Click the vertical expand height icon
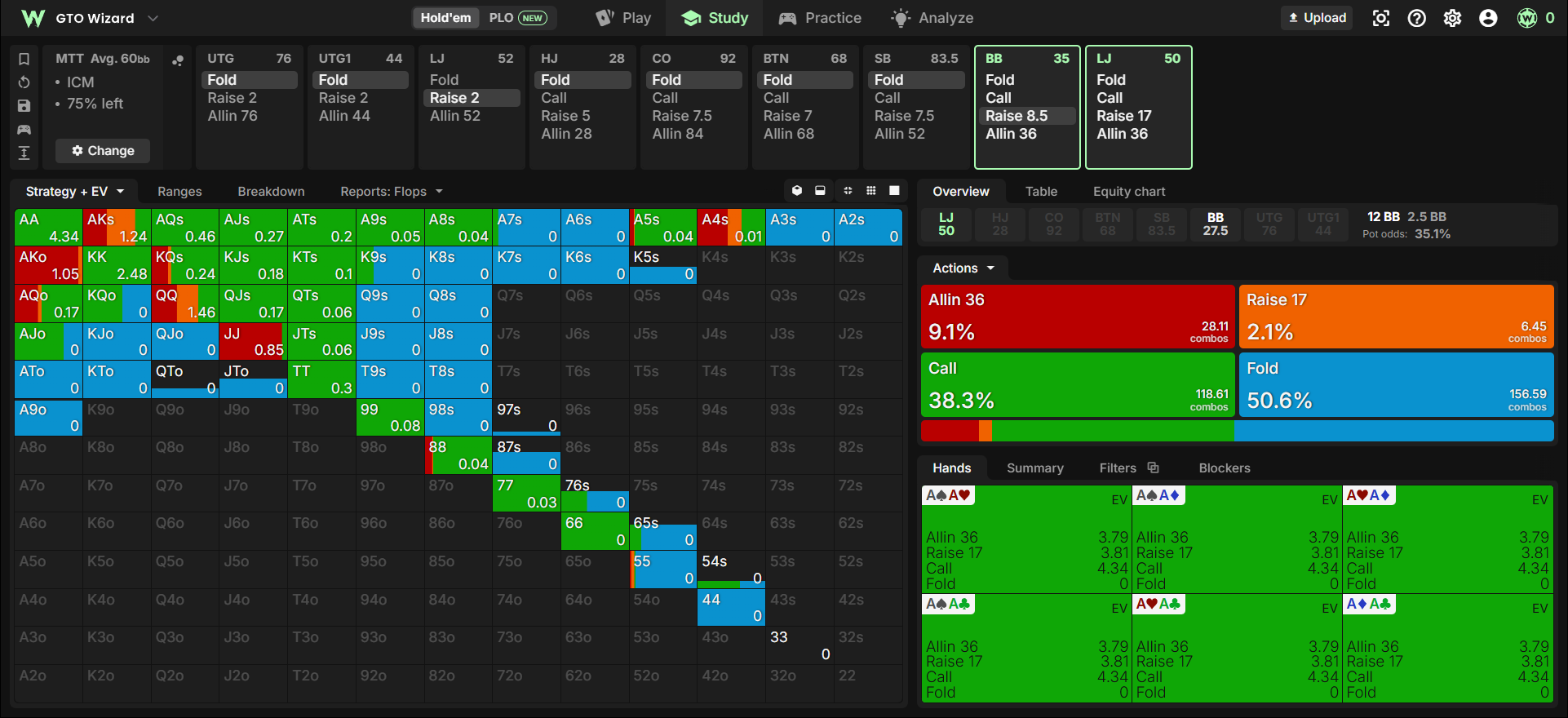Image resolution: width=1568 pixels, height=718 pixels. pyautogui.click(x=24, y=153)
